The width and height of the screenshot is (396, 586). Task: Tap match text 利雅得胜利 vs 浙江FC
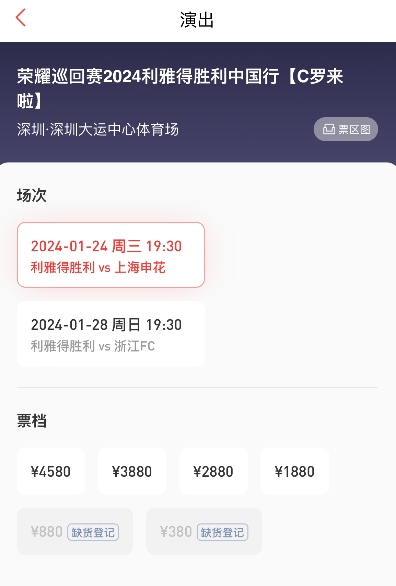point(93,346)
